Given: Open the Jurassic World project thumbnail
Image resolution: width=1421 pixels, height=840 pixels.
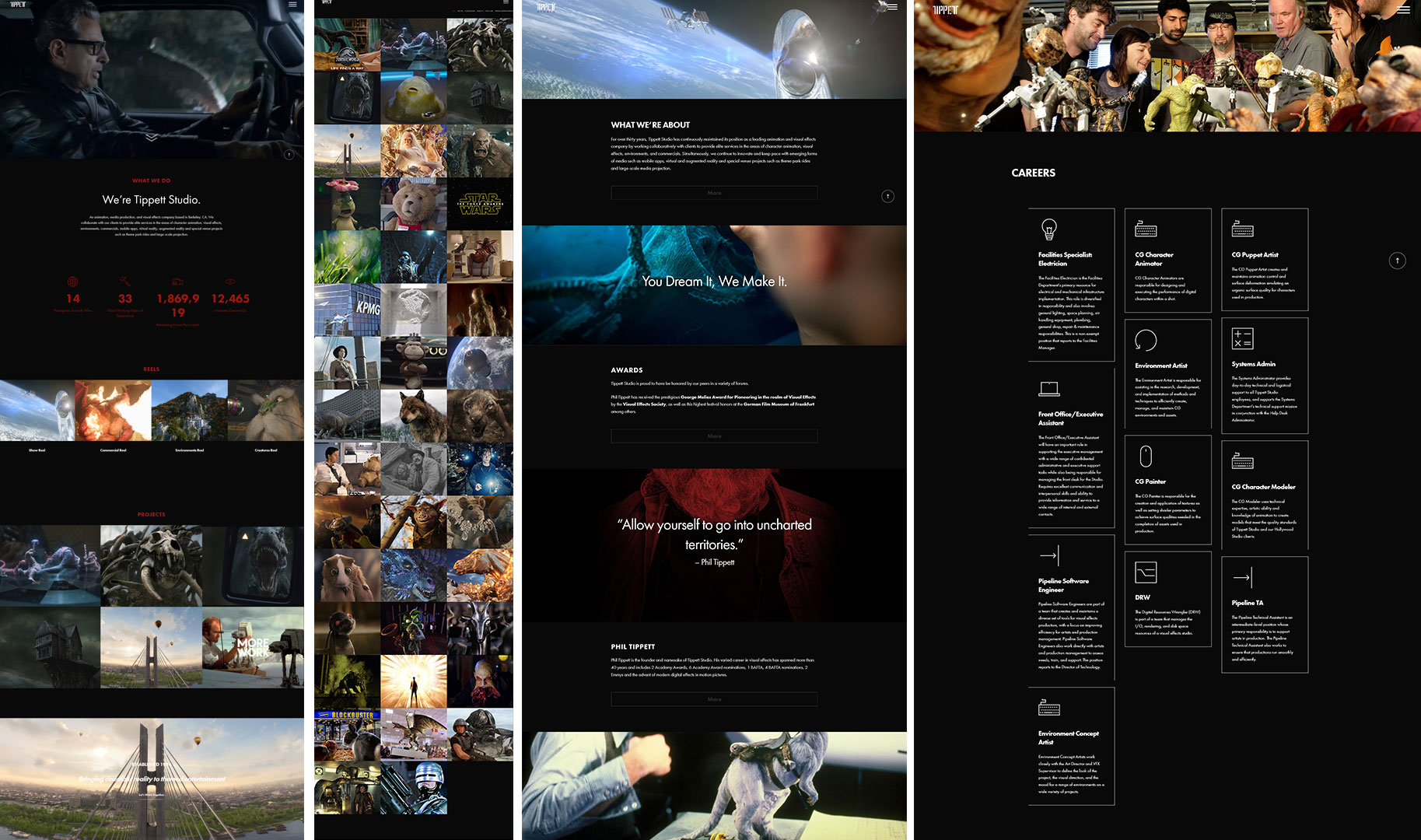Looking at the screenshot, I should [347, 44].
